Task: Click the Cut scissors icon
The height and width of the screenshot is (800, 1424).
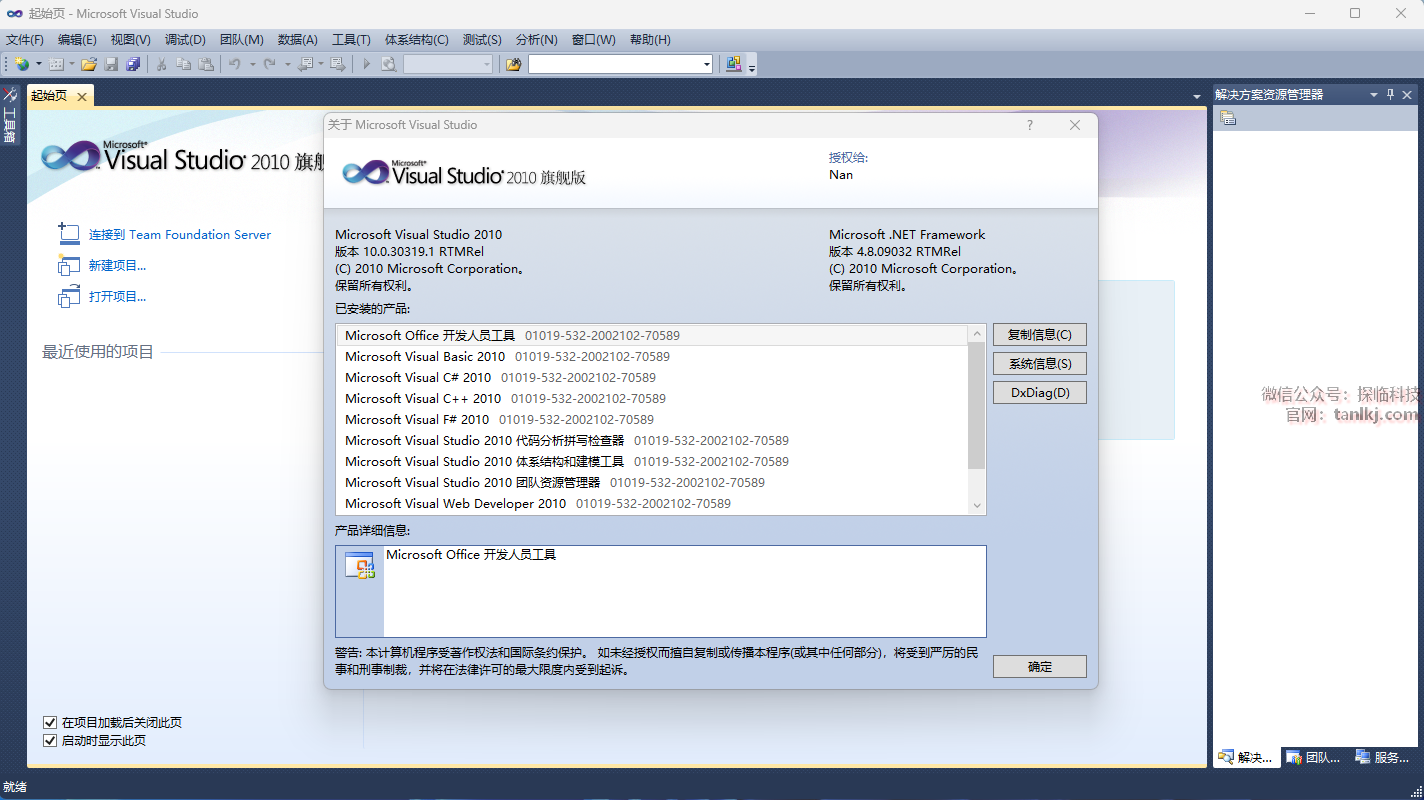Action: tap(161, 64)
